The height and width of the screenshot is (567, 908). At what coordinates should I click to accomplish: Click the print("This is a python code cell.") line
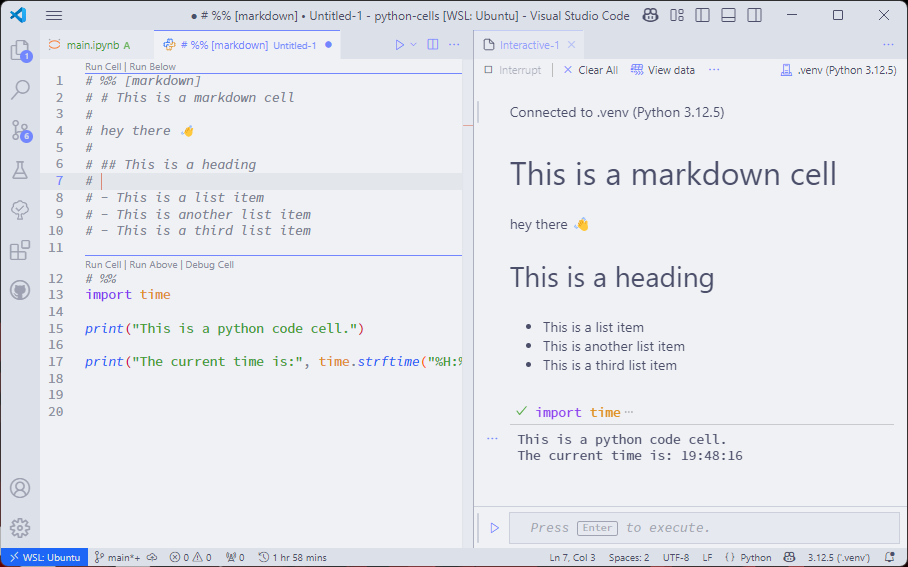point(224,329)
